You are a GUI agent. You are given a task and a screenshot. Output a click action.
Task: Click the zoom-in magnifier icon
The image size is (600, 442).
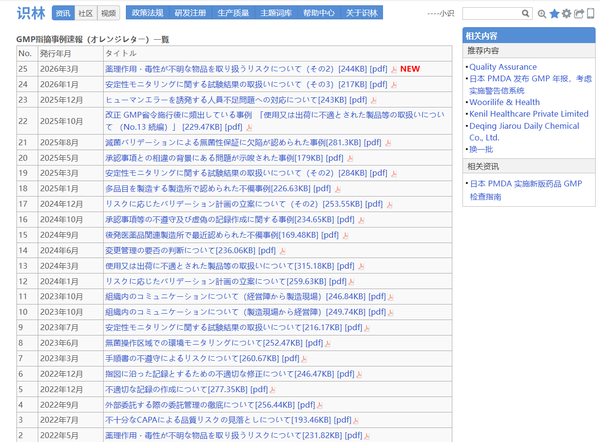tap(541, 14)
